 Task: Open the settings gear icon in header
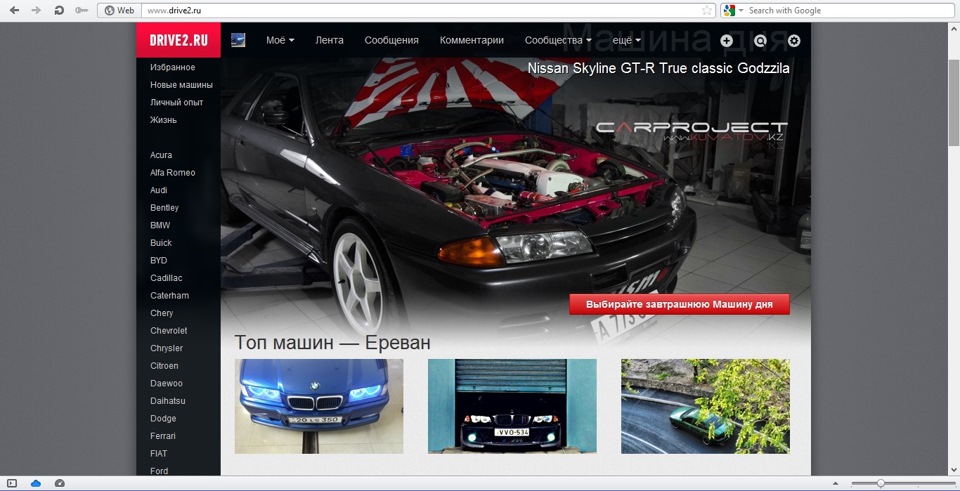click(x=794, y=41)
